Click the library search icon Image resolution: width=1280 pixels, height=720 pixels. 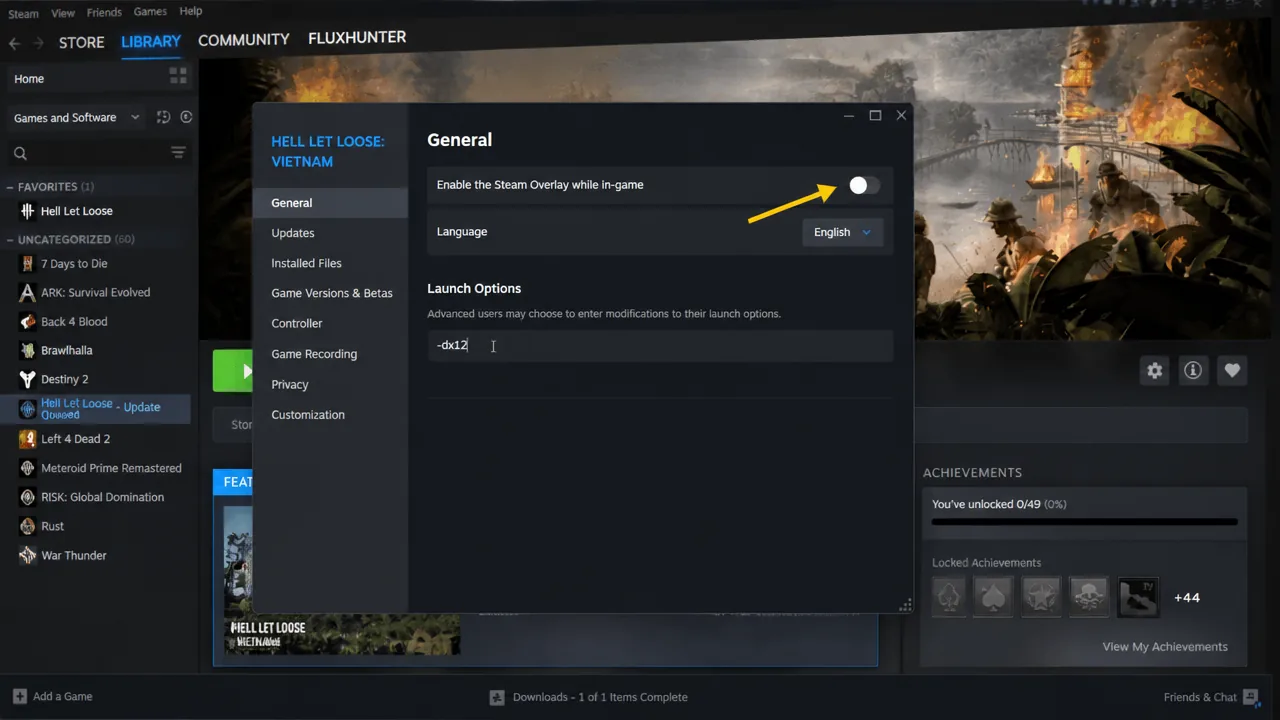pos(20,153)
